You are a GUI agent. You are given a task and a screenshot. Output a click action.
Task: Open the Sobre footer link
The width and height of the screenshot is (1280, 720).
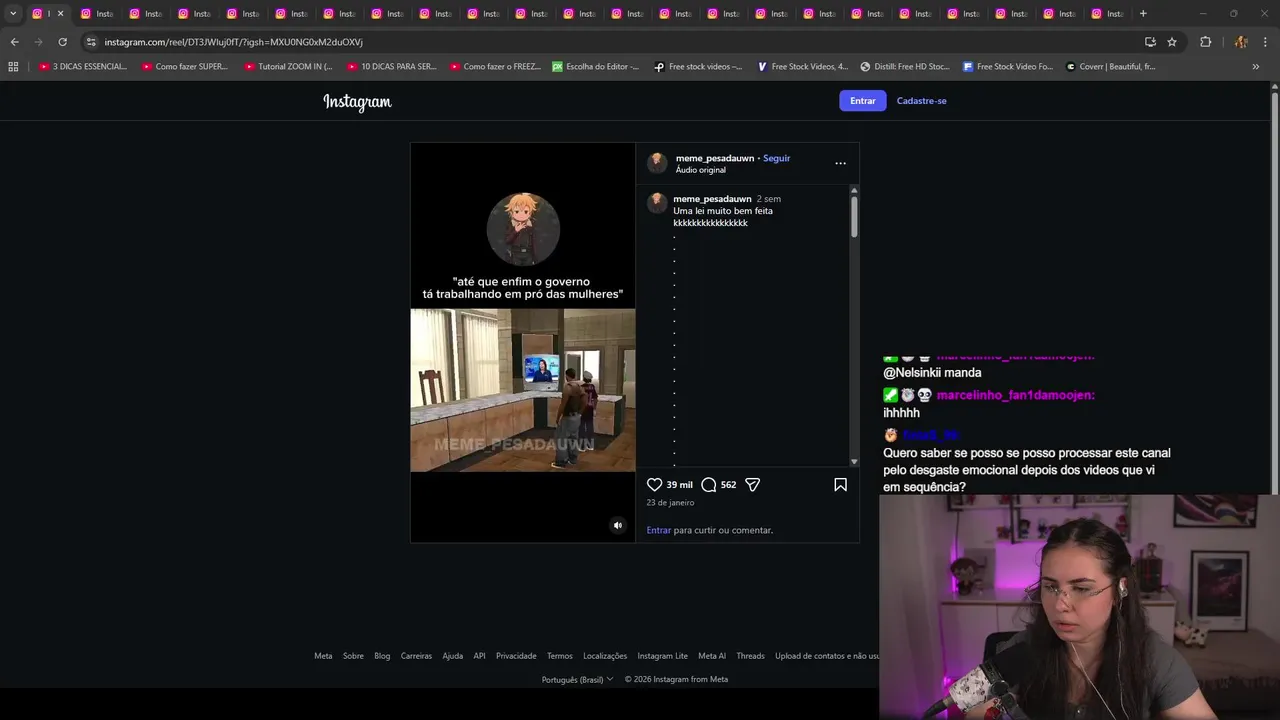pos(353,656)
